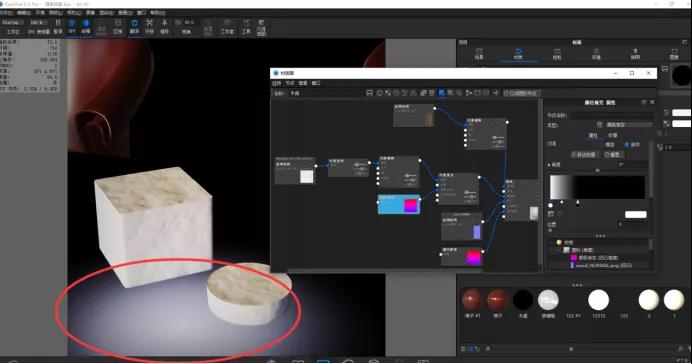Viewport: 692px width, 364px height.
Task: Click the refresh reset button in node properties
Action: (614, 154)
